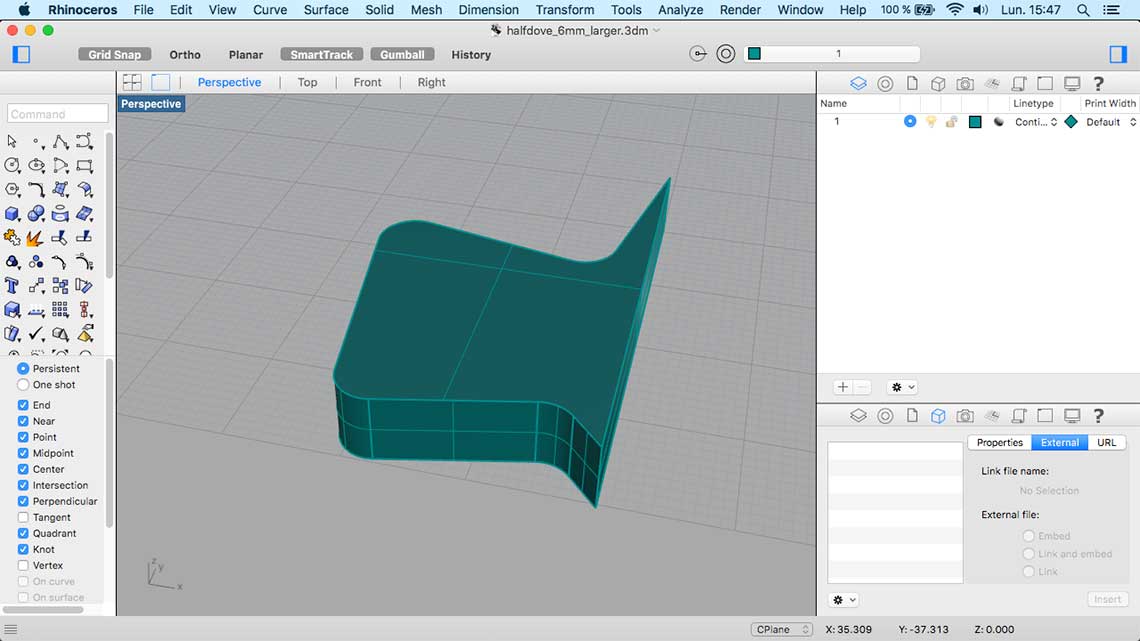
Task: Choose the Fillet Curves tool
Action: (x=36, y=189)
